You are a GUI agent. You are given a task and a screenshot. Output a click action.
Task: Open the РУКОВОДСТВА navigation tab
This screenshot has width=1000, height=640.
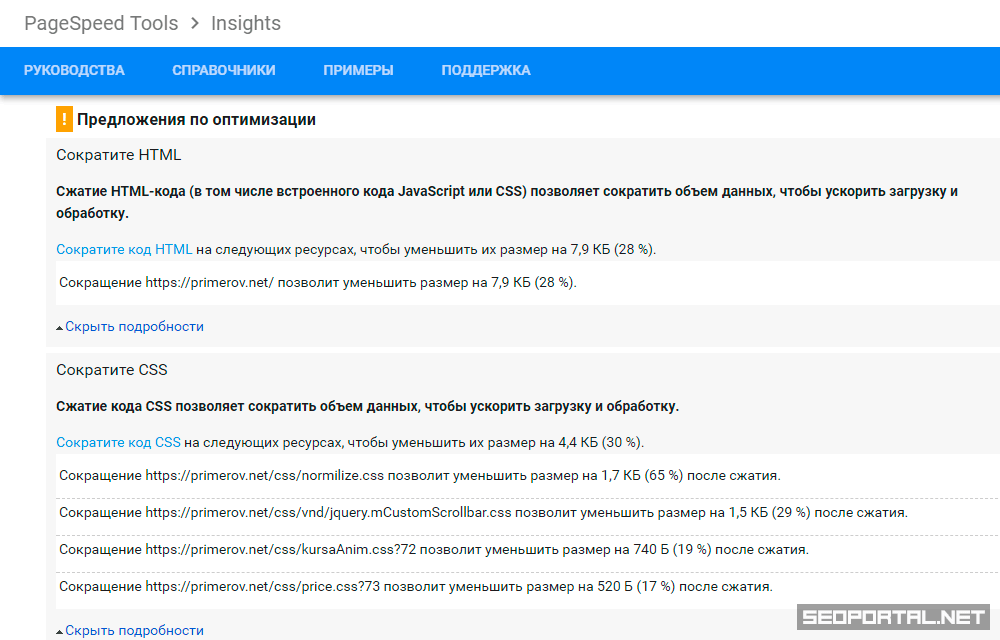74,70
